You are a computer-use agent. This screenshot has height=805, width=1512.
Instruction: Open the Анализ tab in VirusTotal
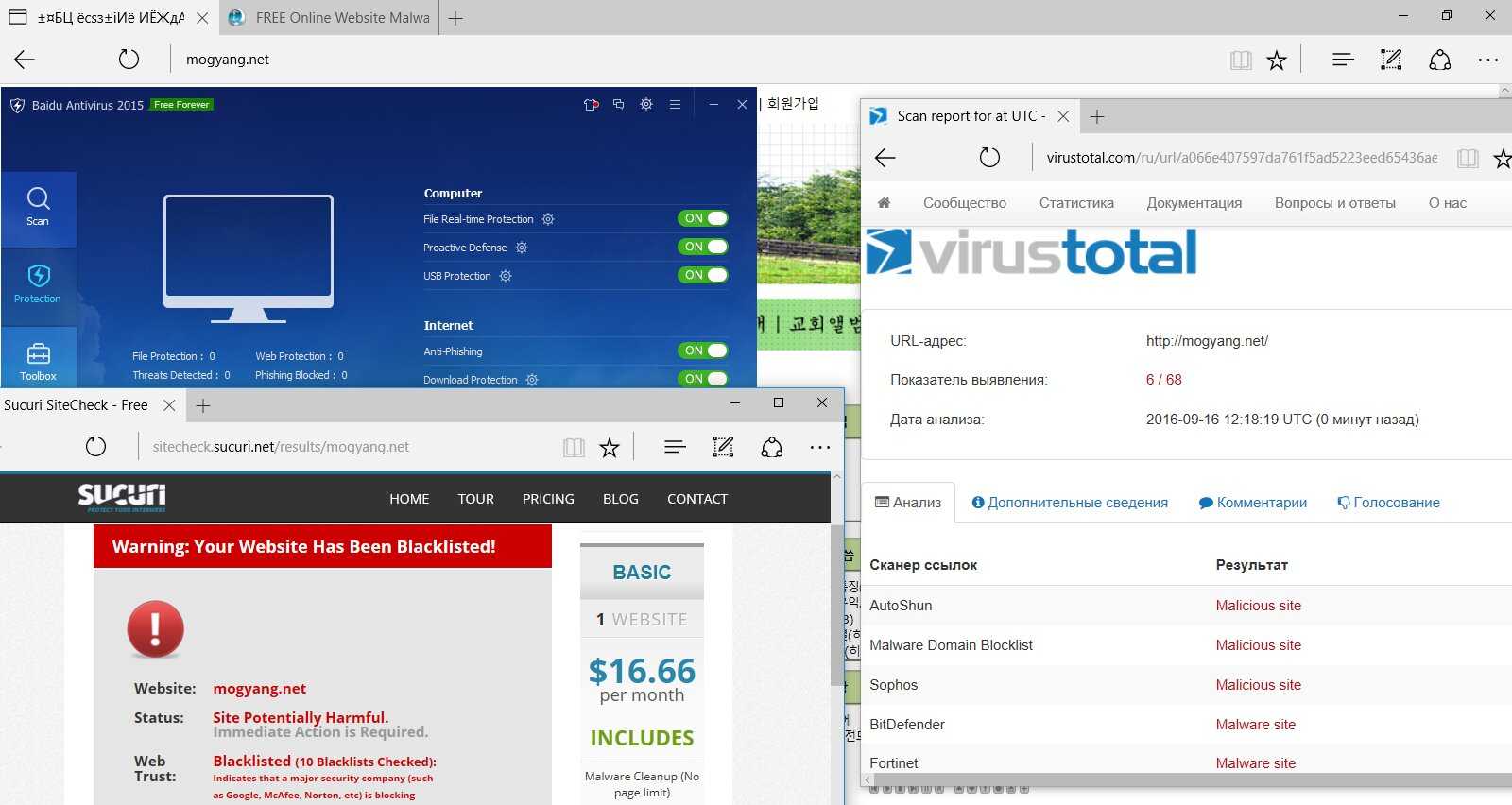click(x=908, y=503)
